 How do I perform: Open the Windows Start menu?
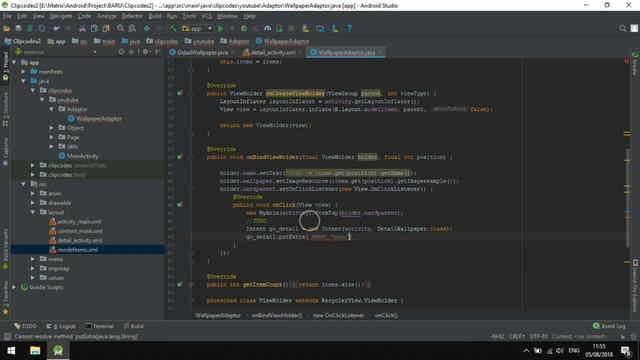click(x=11, y=351)
